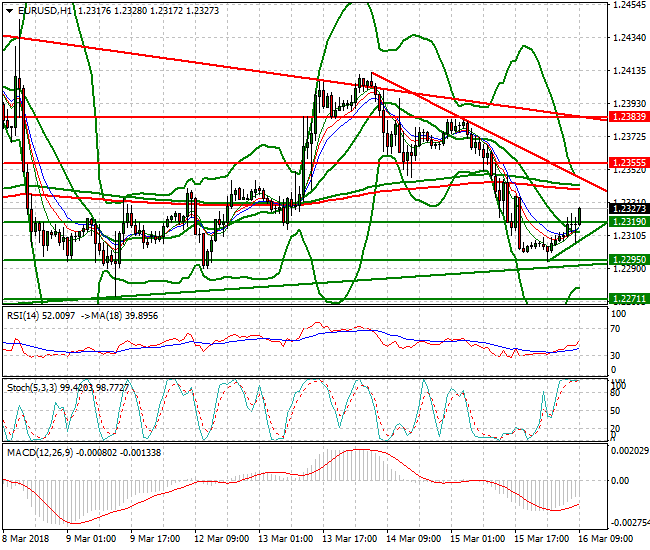Select the Stochastic scale value 50
This screenshot has width=650, height=550.
click(x=616, y=411)
